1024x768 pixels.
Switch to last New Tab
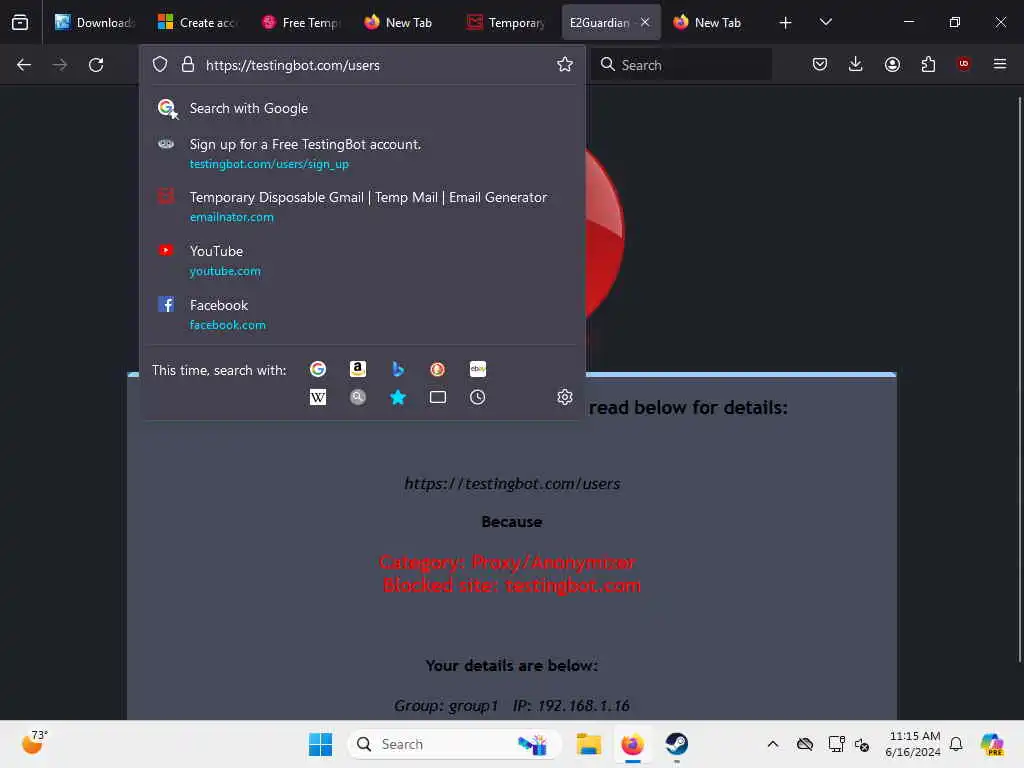coord(713,22)
